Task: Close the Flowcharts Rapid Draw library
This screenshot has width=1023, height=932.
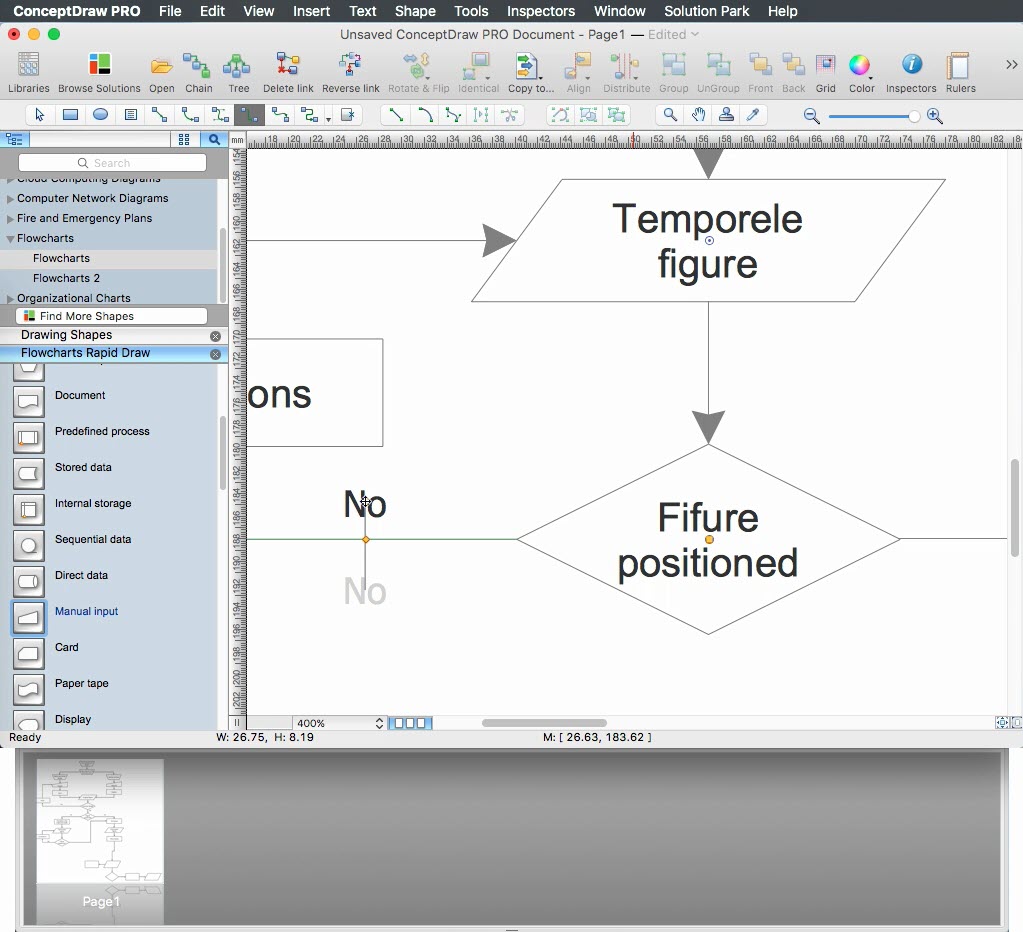Action: 215,354
